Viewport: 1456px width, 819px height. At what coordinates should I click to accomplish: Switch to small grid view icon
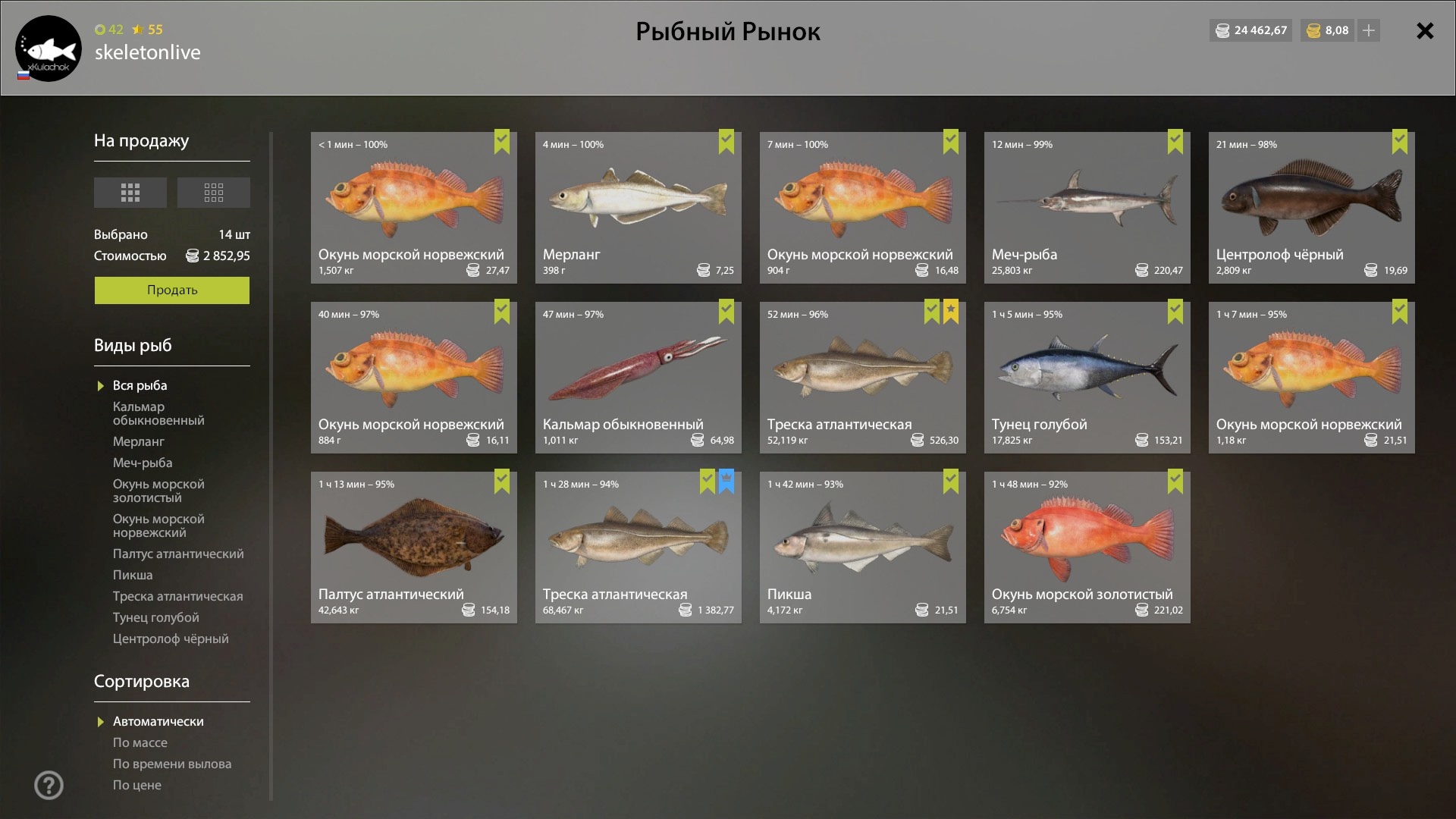(213, 193)
